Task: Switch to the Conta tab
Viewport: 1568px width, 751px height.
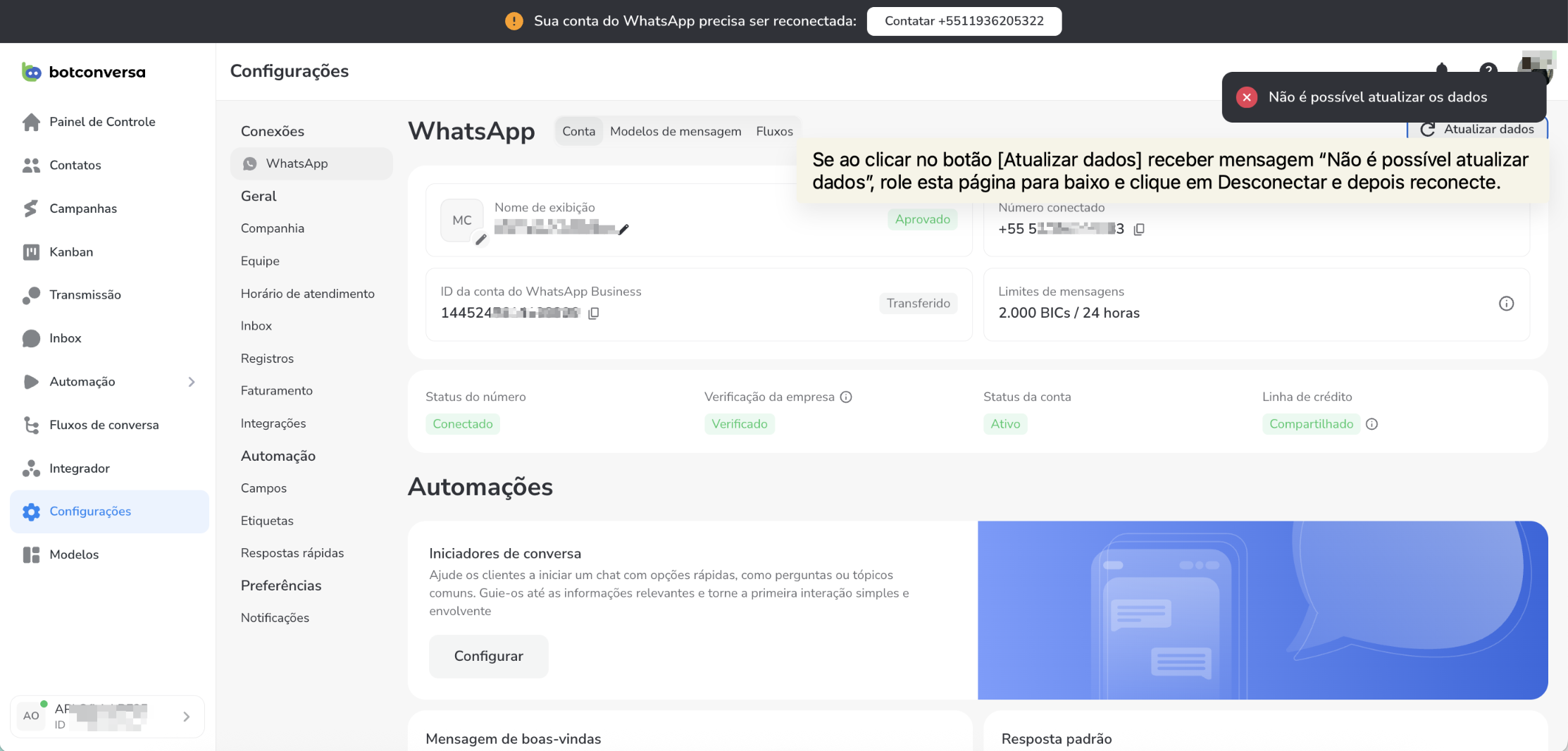Action: pyautogui.click(x=579, y=131)
